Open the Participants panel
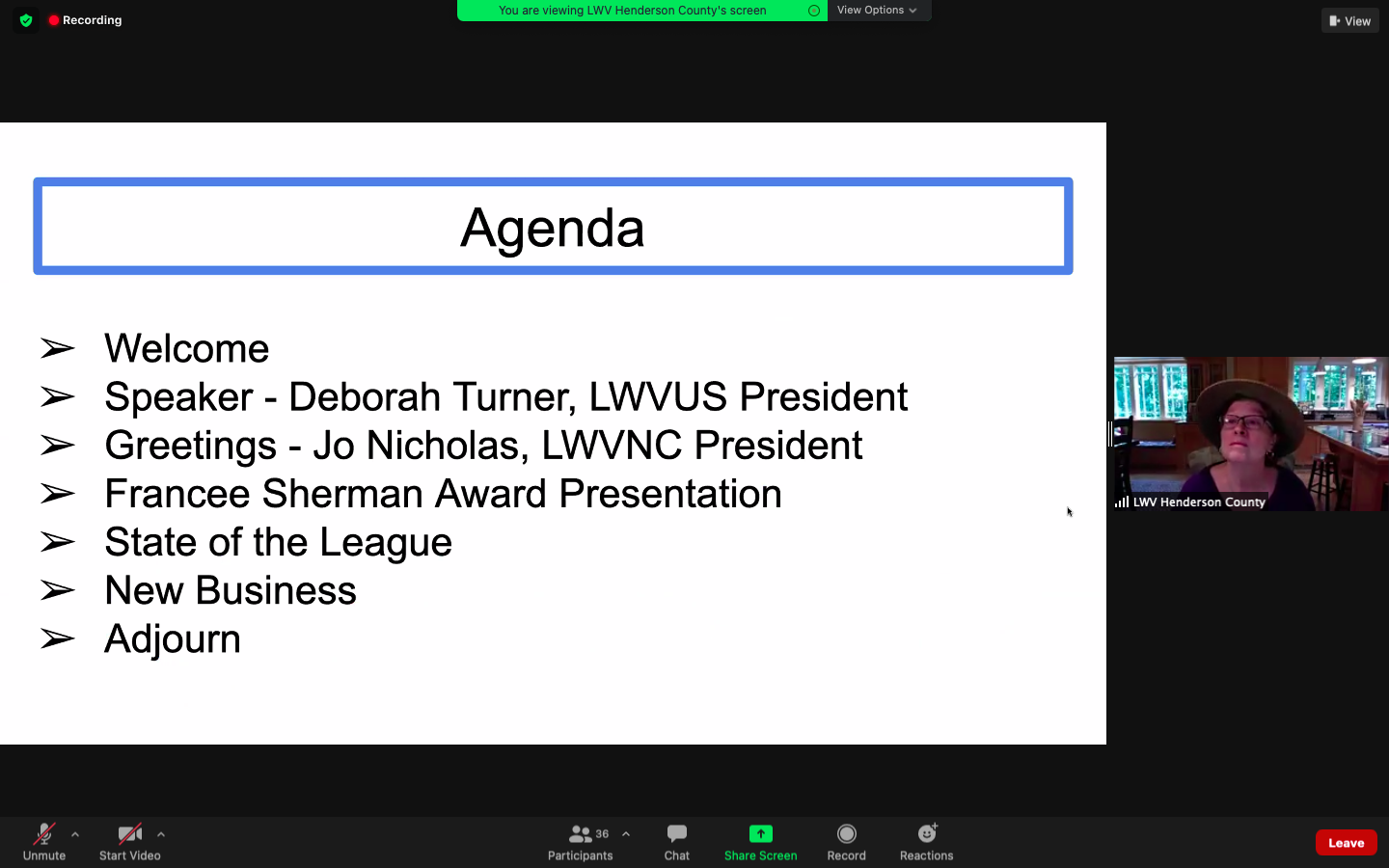The height and width of the screenshot is (868, 1389). point(580,842)
